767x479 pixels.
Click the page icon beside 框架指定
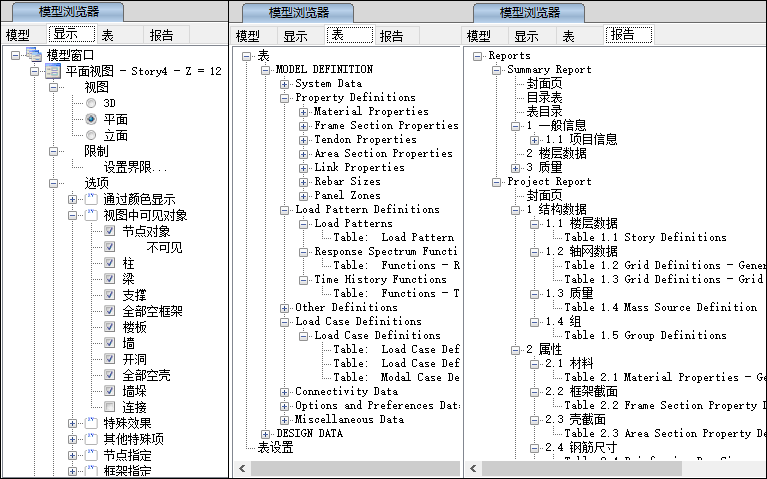click(x=92, y=470)
